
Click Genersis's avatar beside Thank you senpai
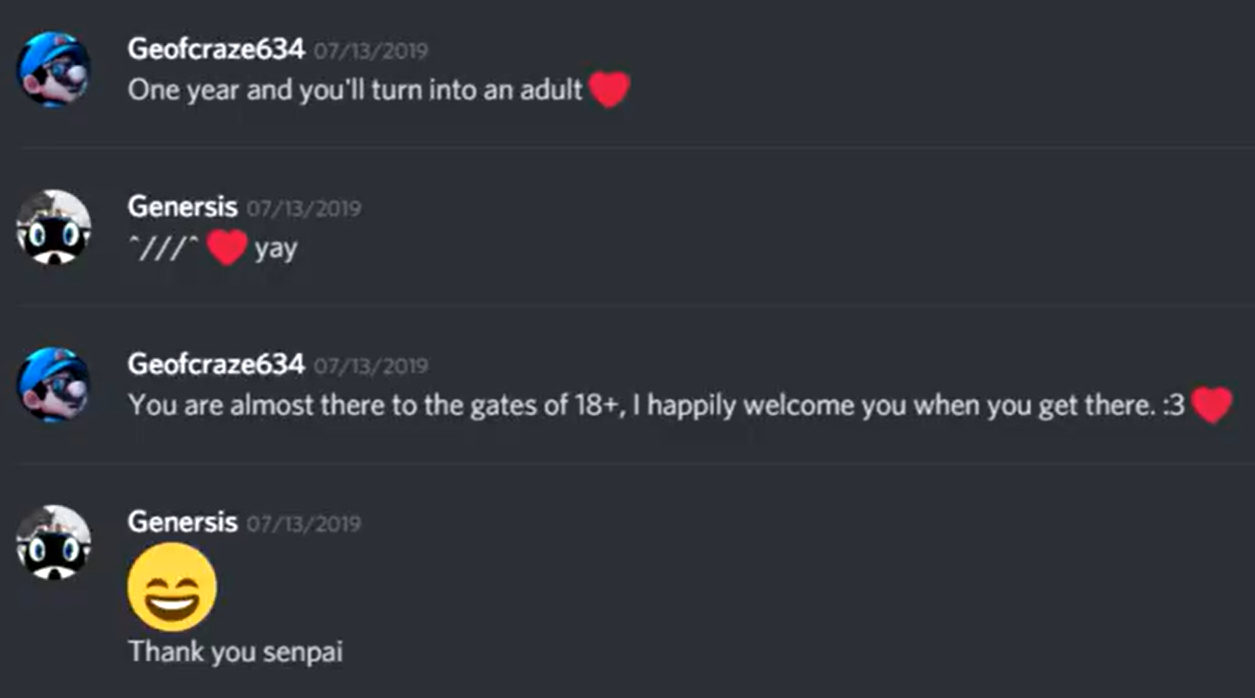[x=54, y=542]
